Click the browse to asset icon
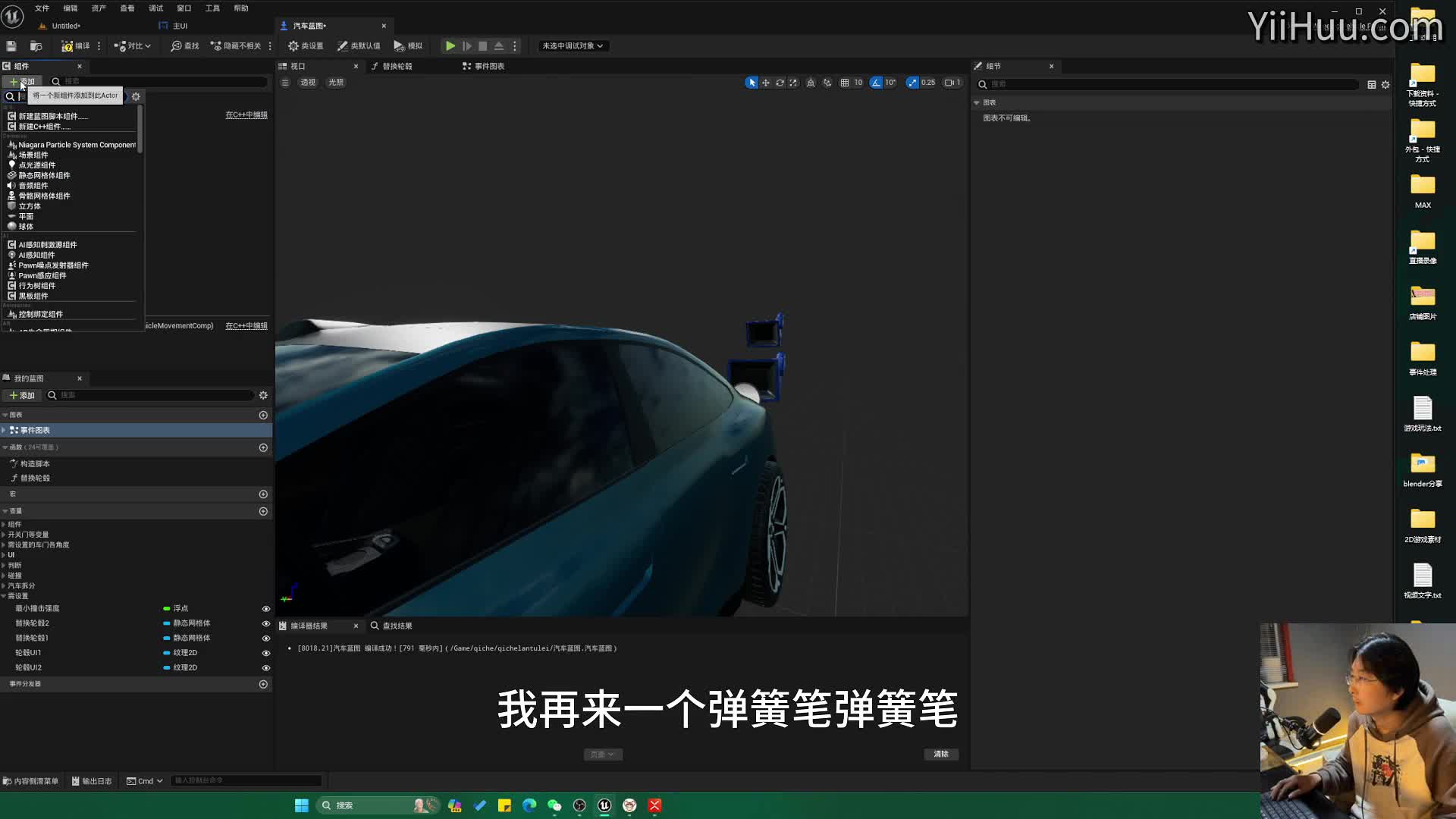The height and width of the screenshot is (819, 1456). click(36, 46)
